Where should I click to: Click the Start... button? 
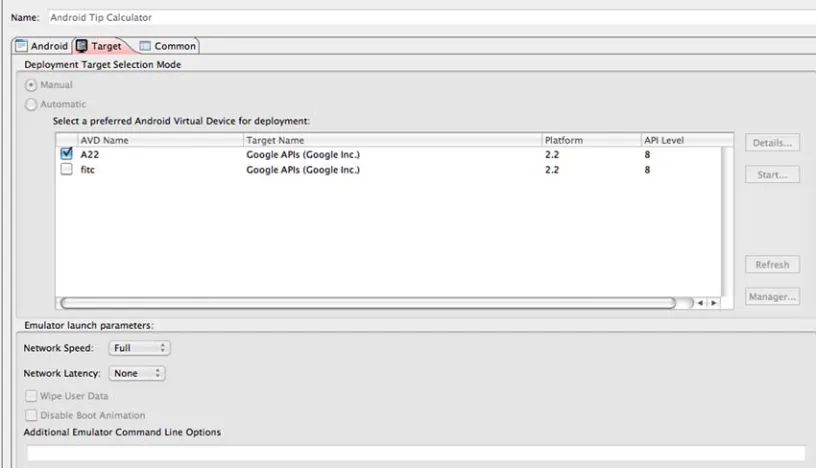(x=772, y=175)
